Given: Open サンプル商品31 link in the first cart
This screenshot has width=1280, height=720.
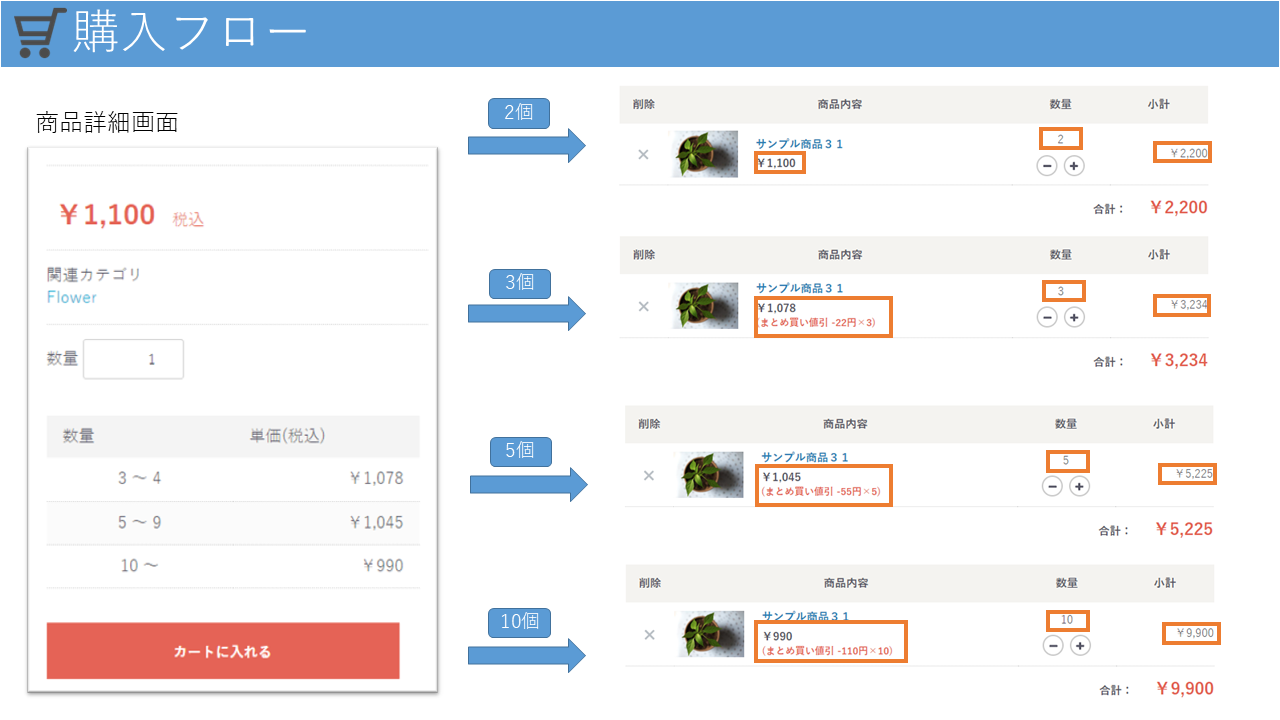Looking at the screenshot, I should click(x=799, y=145).
